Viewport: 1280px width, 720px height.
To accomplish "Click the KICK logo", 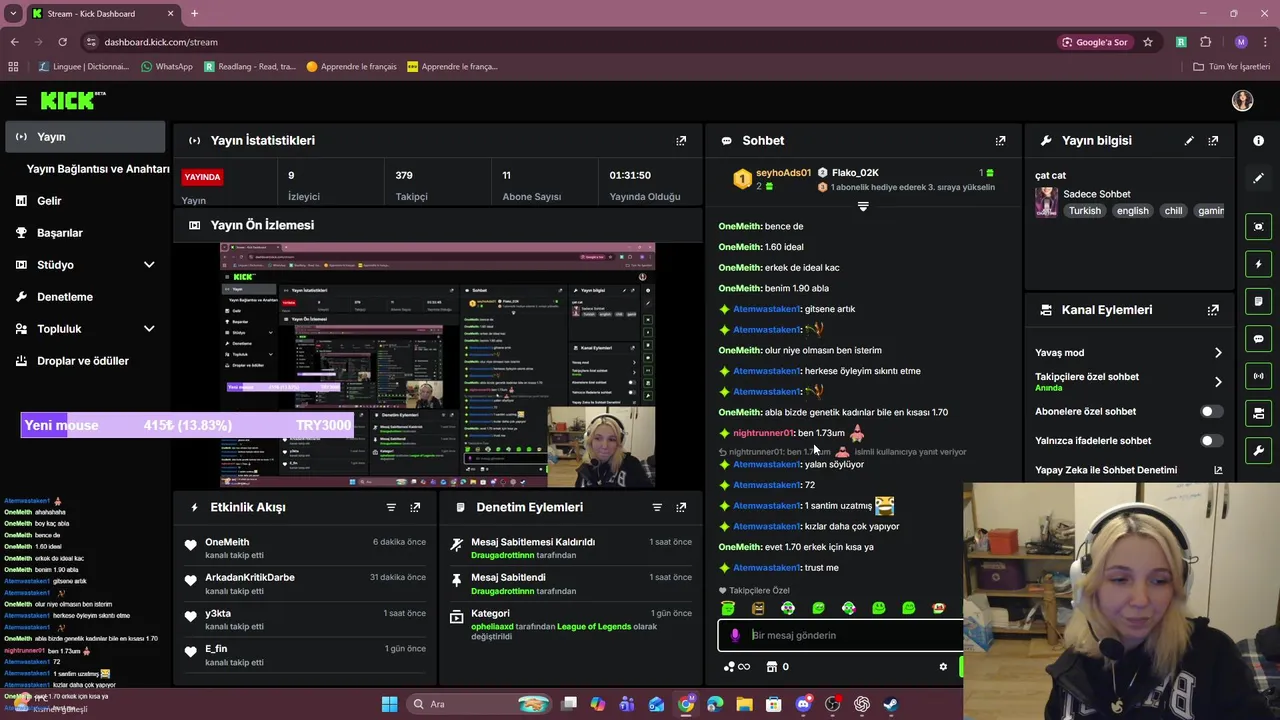I will tap(72, 100).
